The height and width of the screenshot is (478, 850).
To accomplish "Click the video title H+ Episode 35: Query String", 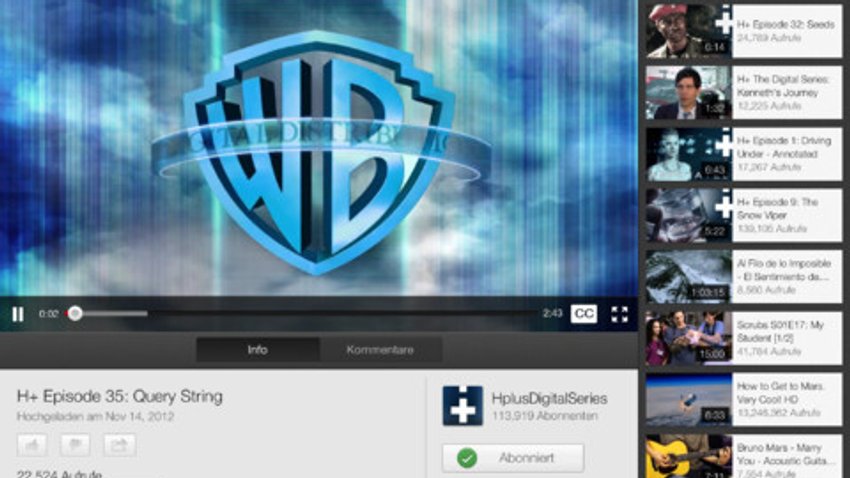I will click(x=120, y=397).
